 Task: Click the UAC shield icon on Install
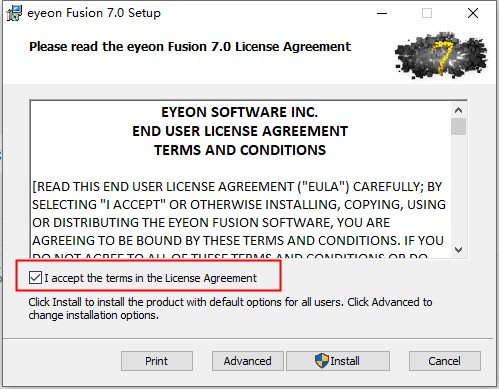click(322, 361)
